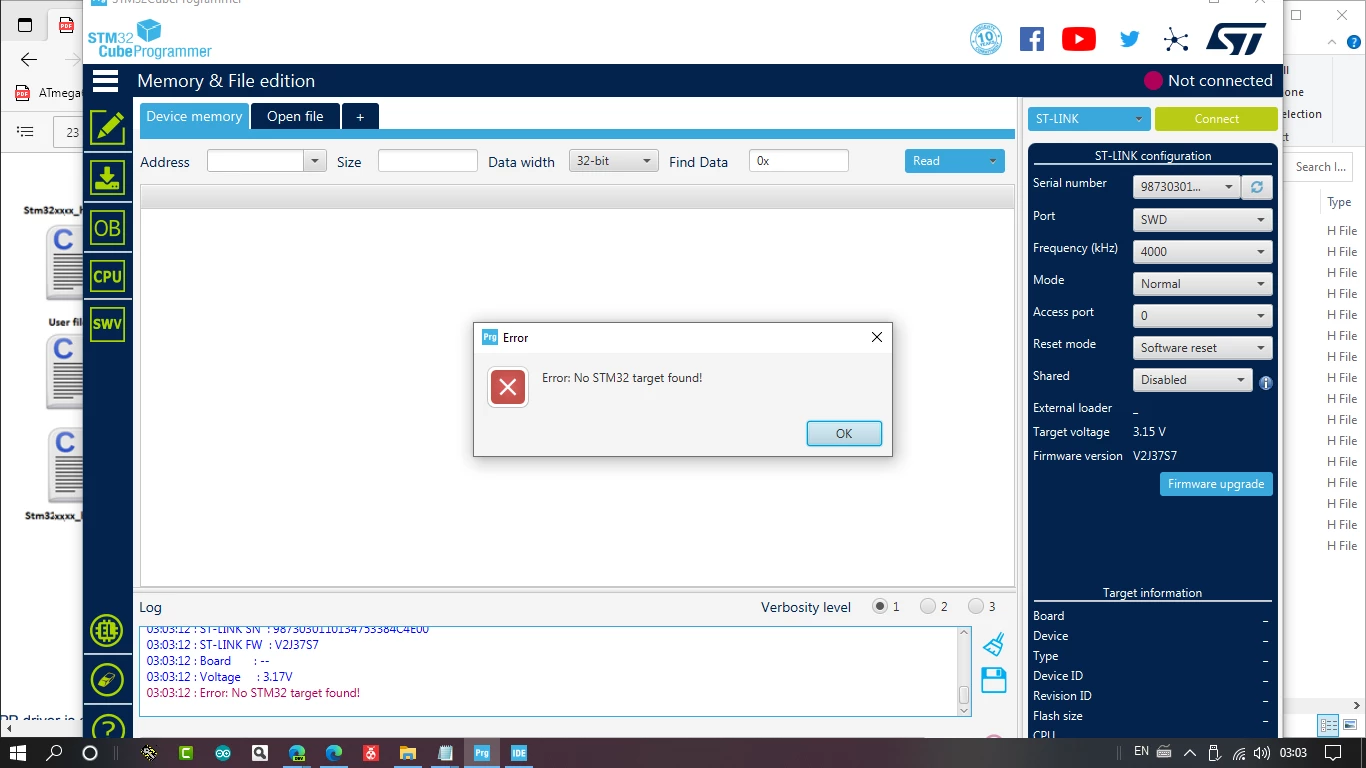Click the green Connect button
Screen dimensions: 1366x768
[x=1216, y=119]
